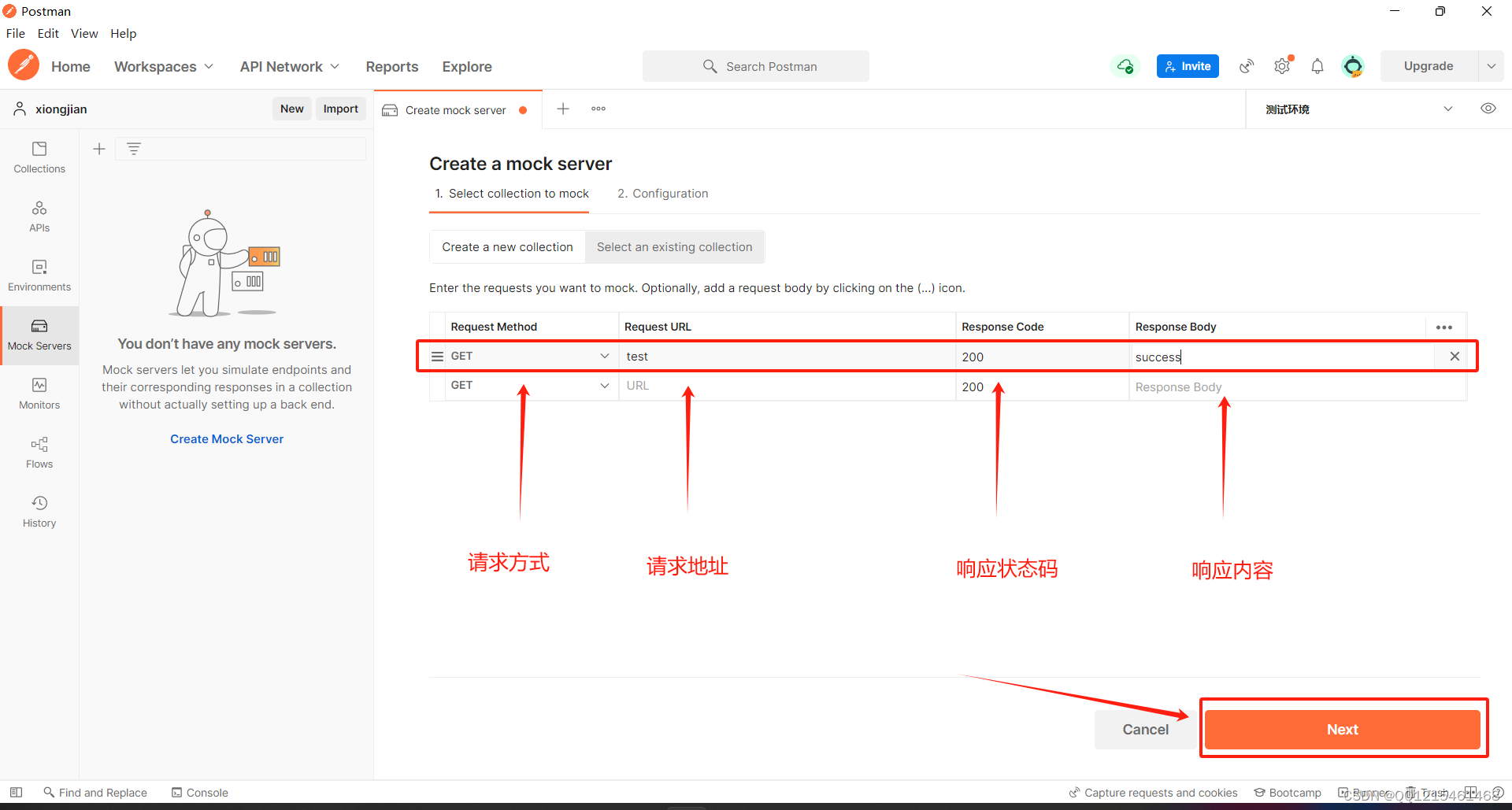Click the Response Code 200 in test row
The height and width of the screenshot is (810, 1512).
1043,357
